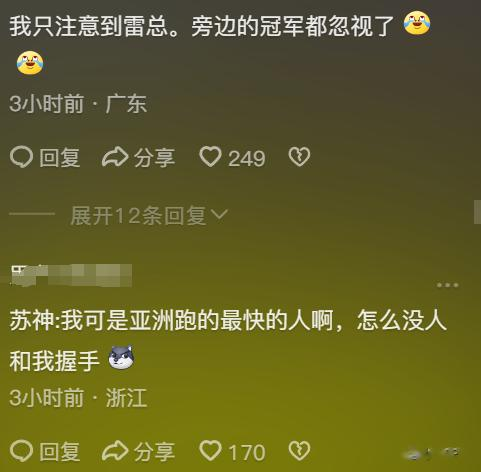Click 分享 text under first comment
Screen dimensions: 481x472
click(x=154, y=158)
